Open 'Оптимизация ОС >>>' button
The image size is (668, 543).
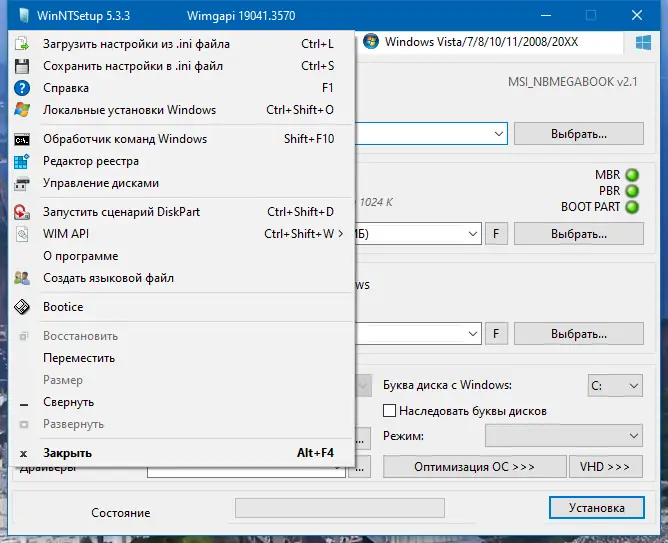tap(475, 467)
